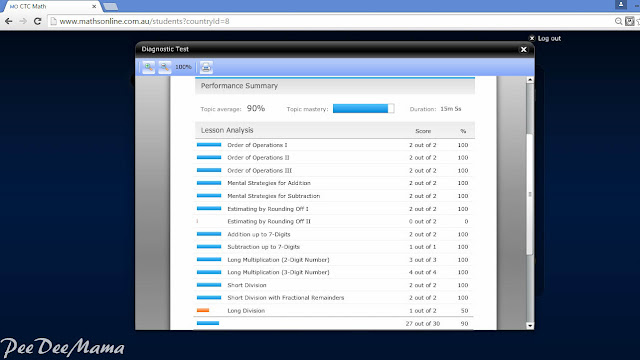Viewport: 640px width, 360px height.
Task: Click the % column header
Action: pyautogui.click(x=463, y=131)
